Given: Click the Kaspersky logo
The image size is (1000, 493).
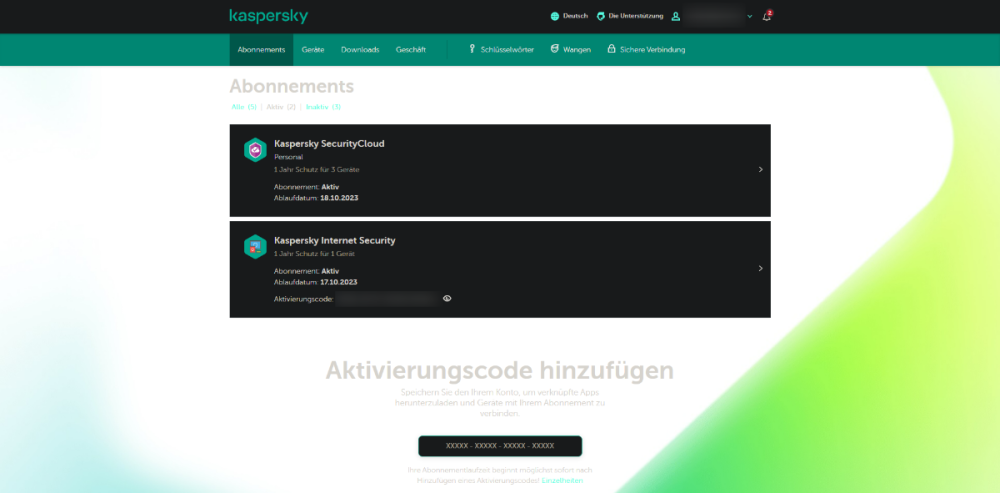Looking at the screenshot, I should [x=268, y=16].
